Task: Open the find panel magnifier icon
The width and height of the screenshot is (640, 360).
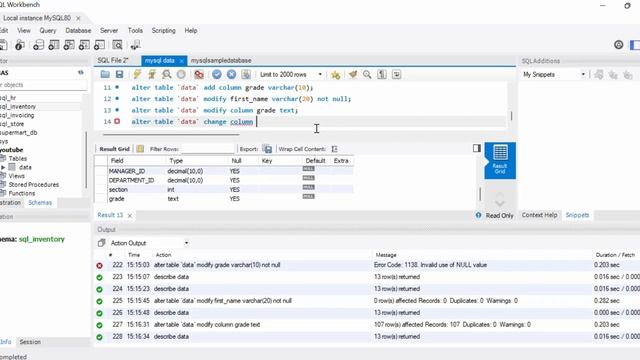Action: click(367, 74)
